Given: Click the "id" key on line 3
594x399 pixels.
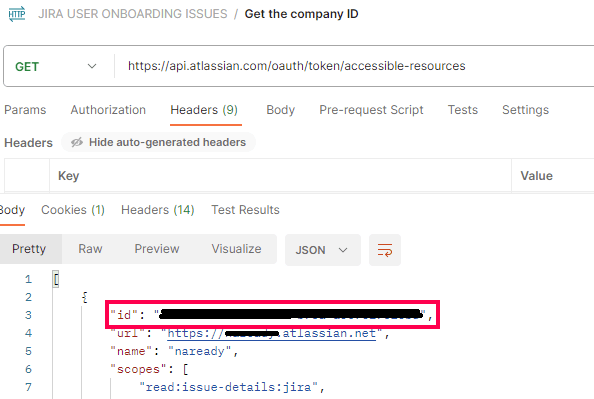Looking at the screenshot, I should (124, 315).
